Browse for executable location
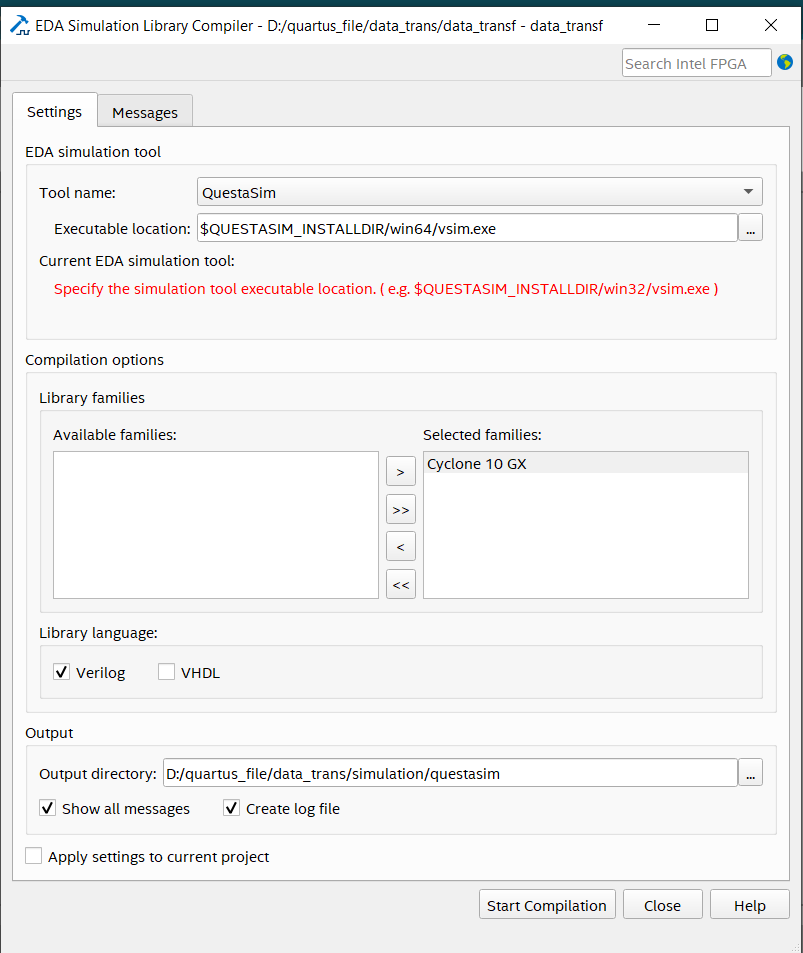Viewport: 803px width, 953px height. 751,228
